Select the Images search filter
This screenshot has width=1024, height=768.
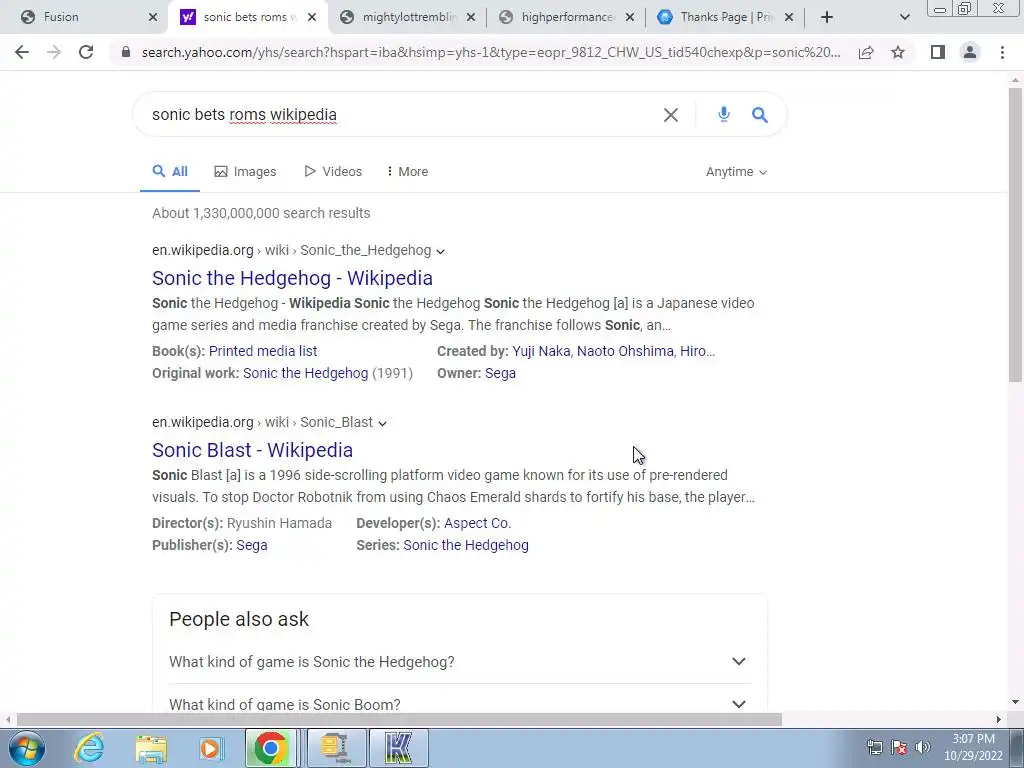pos(246,172)
